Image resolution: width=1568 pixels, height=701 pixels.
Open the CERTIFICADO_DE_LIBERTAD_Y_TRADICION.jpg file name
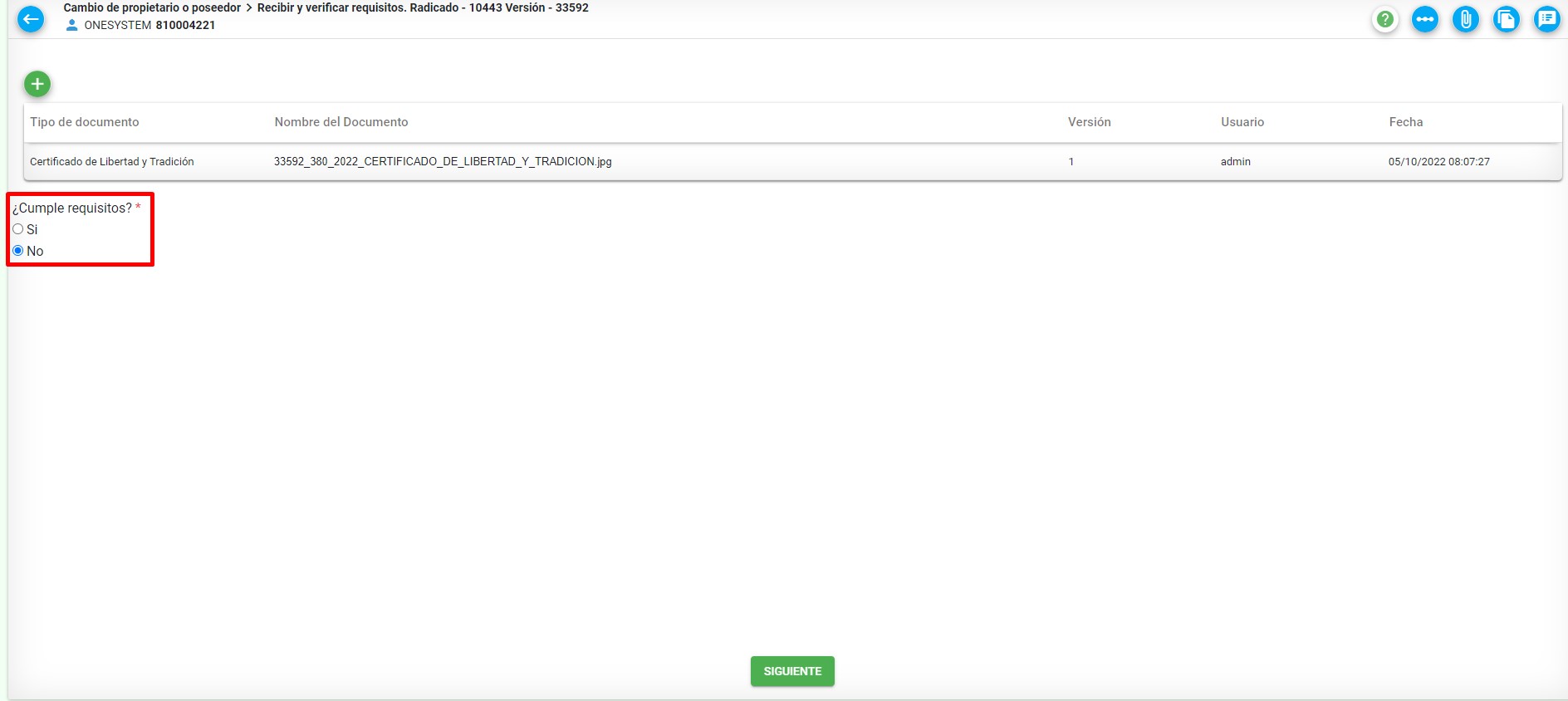(x=443, y=162)
